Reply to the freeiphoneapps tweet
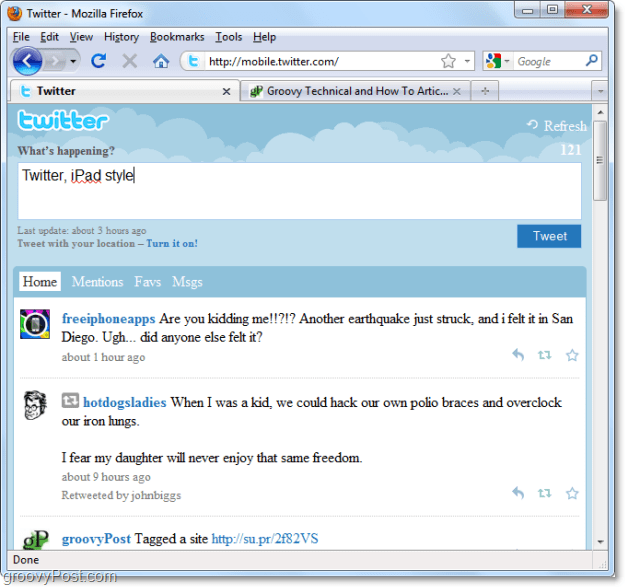Image resolution: width=625 pixels, height=587 pixels. (518, 355)
